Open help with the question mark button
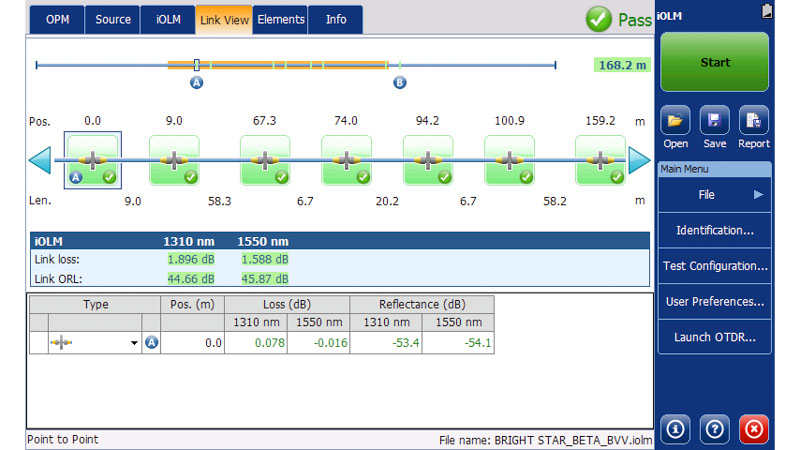The height and width of the screenshot is (450, 800). tap(714, 429)
